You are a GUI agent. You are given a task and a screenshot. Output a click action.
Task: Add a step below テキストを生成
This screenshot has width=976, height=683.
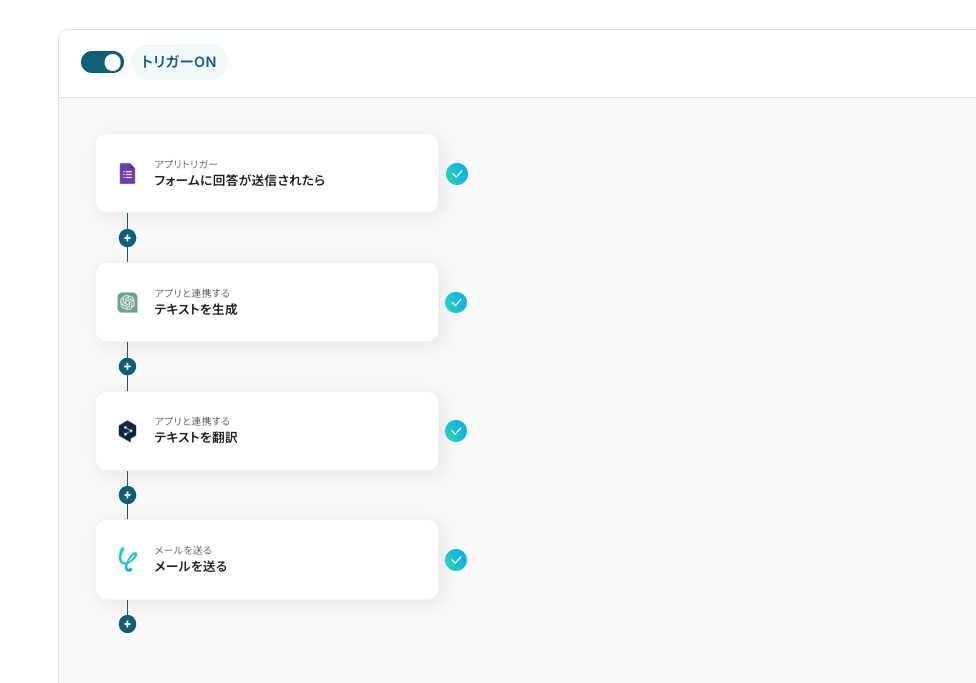(x=128, y=367)
